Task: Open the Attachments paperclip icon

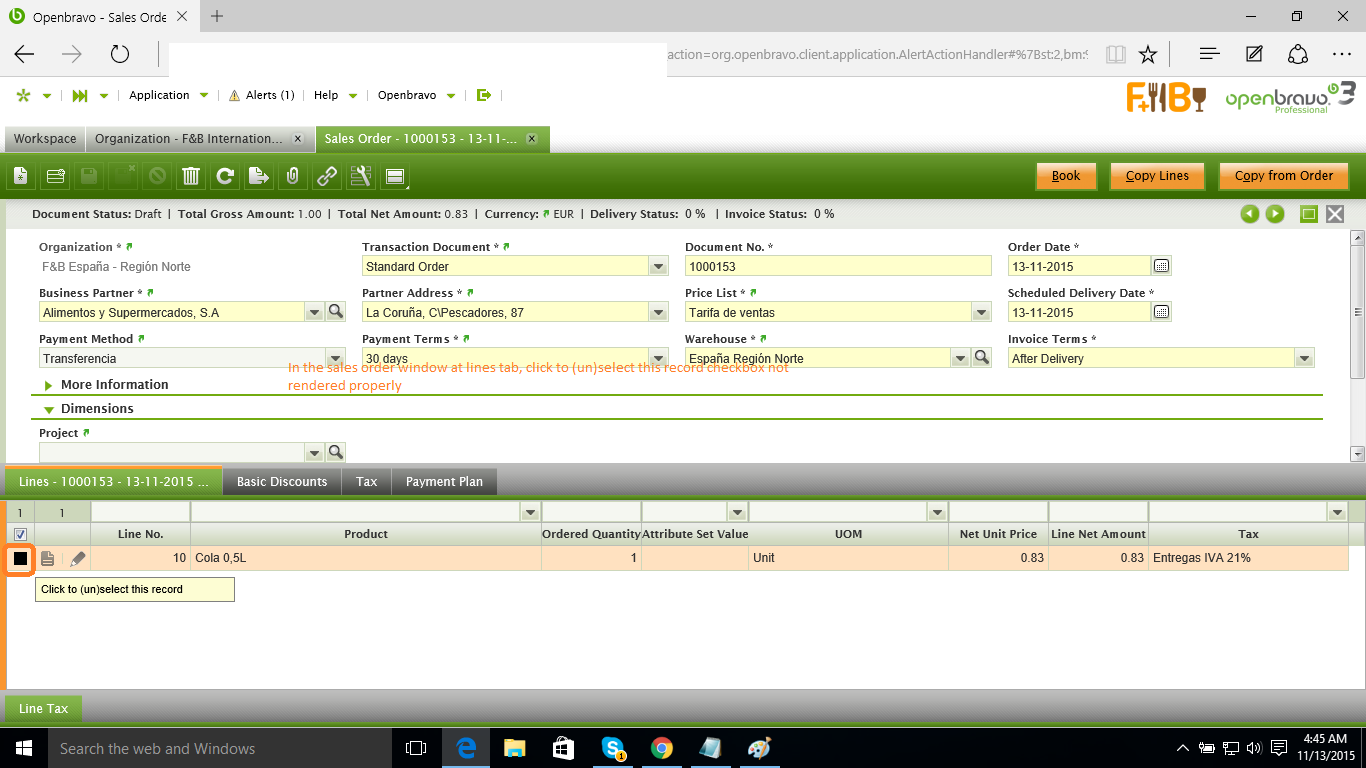Action: 292,177
